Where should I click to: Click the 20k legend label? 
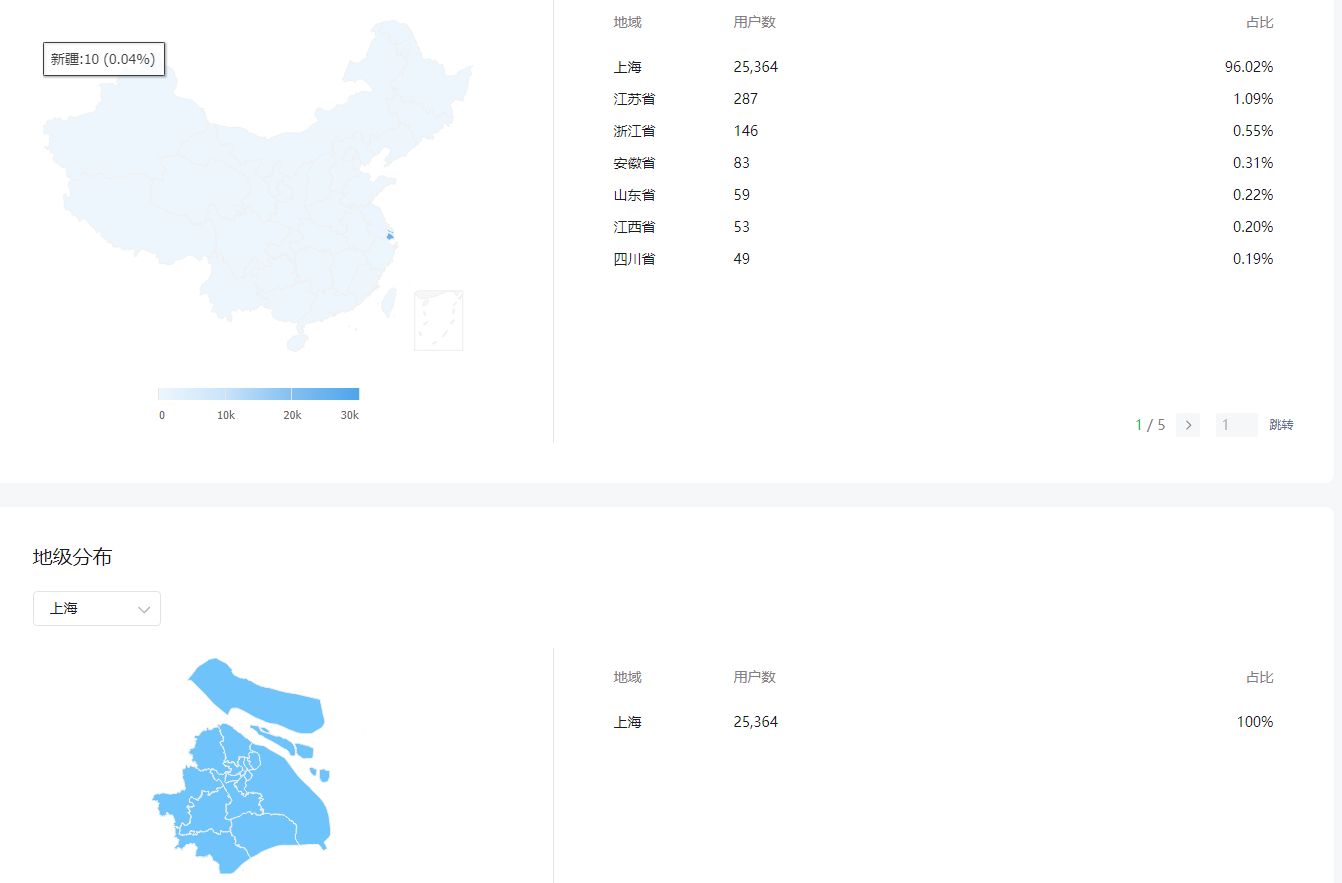[292, 415]
